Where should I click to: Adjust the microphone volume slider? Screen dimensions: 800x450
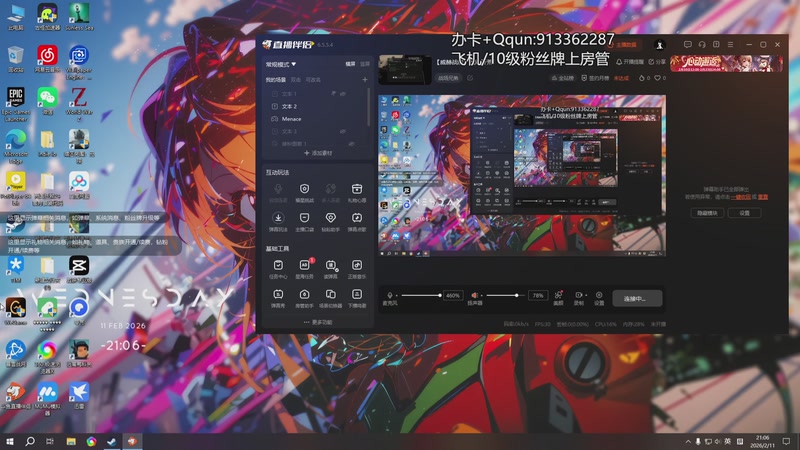(421, 295)
